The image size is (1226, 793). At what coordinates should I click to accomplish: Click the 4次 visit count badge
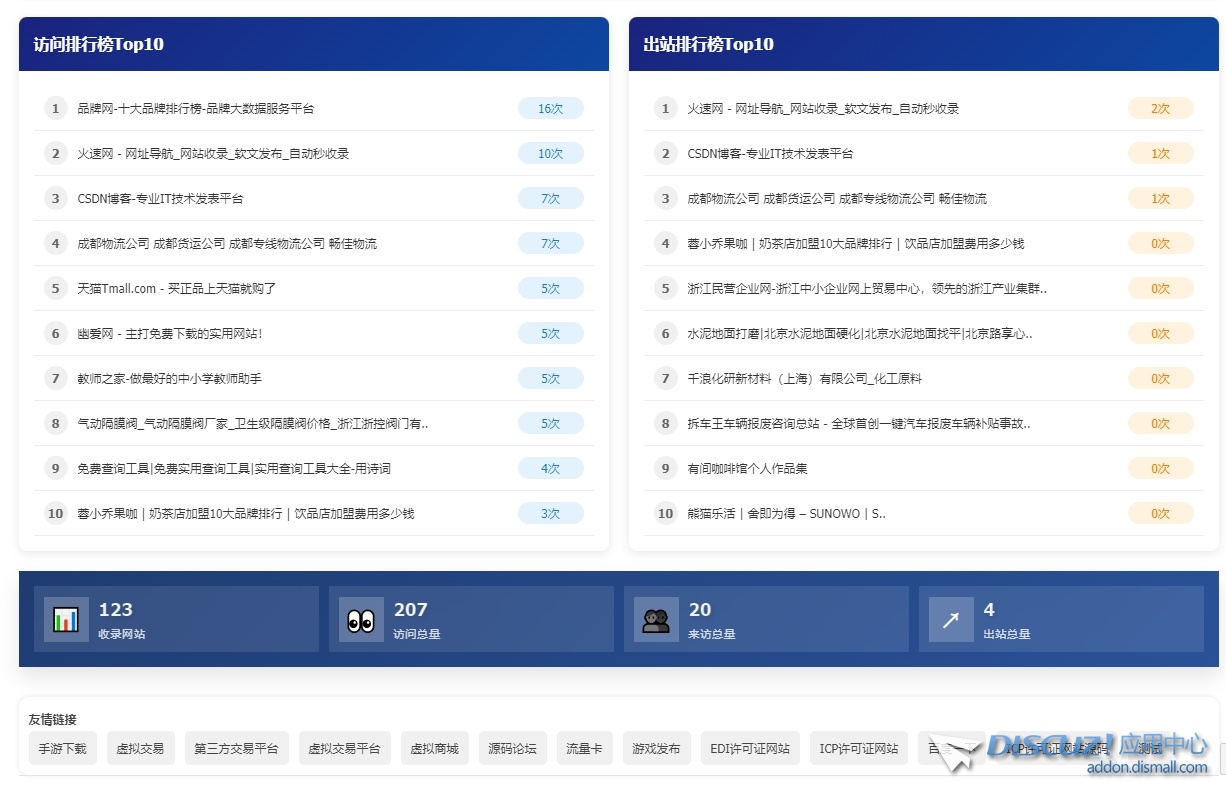click(551, 468)
